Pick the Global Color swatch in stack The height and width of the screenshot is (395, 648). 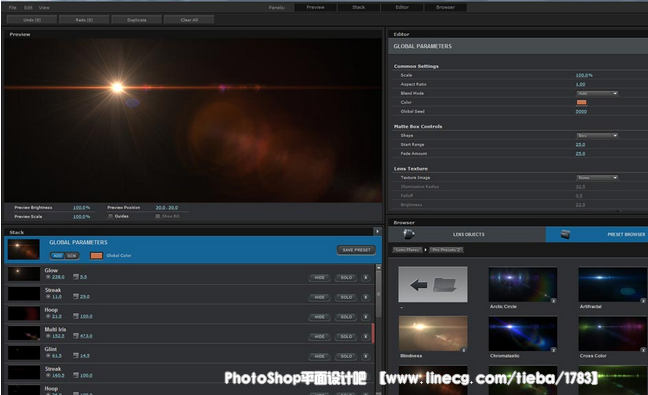pyautogui.click(x=96, y=256)
